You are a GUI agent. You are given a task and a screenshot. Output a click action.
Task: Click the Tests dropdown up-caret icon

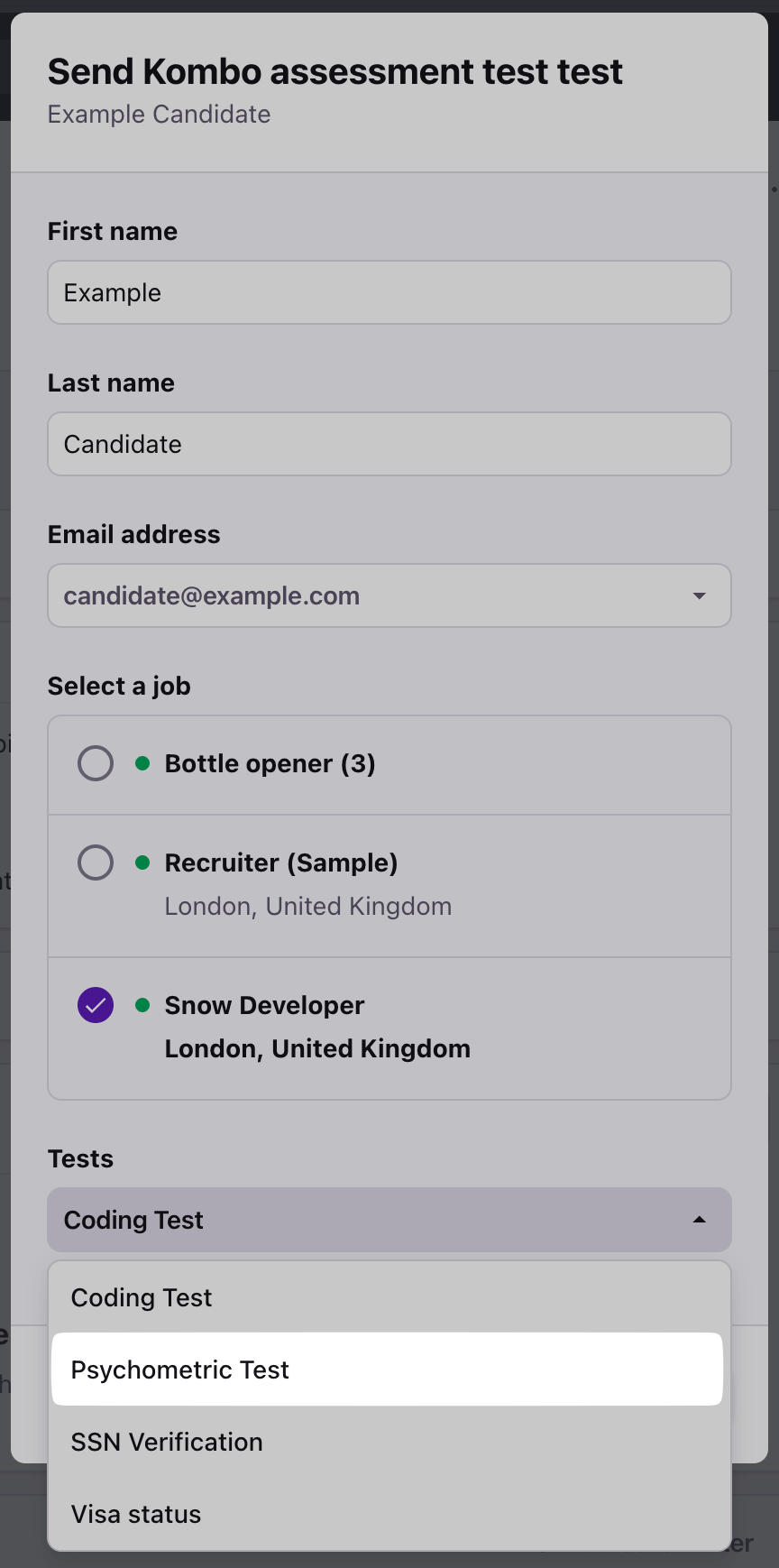(x=699, y=1220)
